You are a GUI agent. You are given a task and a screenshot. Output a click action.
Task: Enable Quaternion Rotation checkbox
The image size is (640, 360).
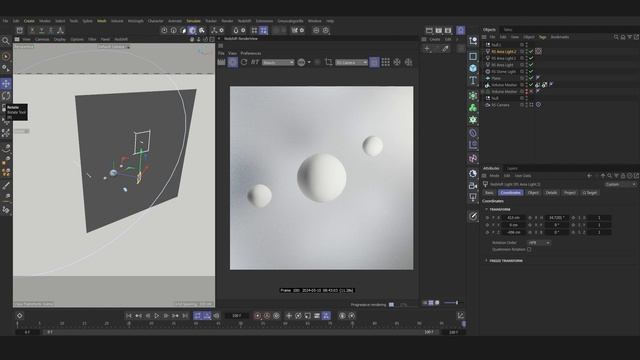pyautogui.click(x=529, y=249)
